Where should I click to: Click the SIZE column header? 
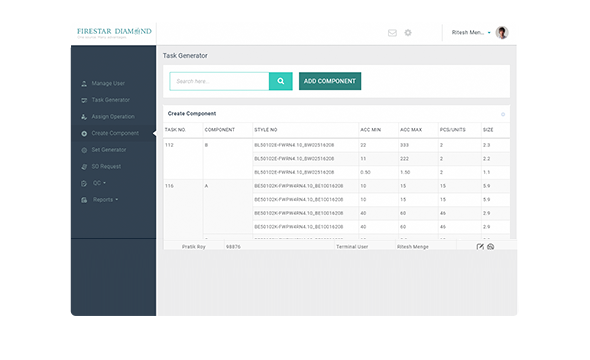pos(488,130)
